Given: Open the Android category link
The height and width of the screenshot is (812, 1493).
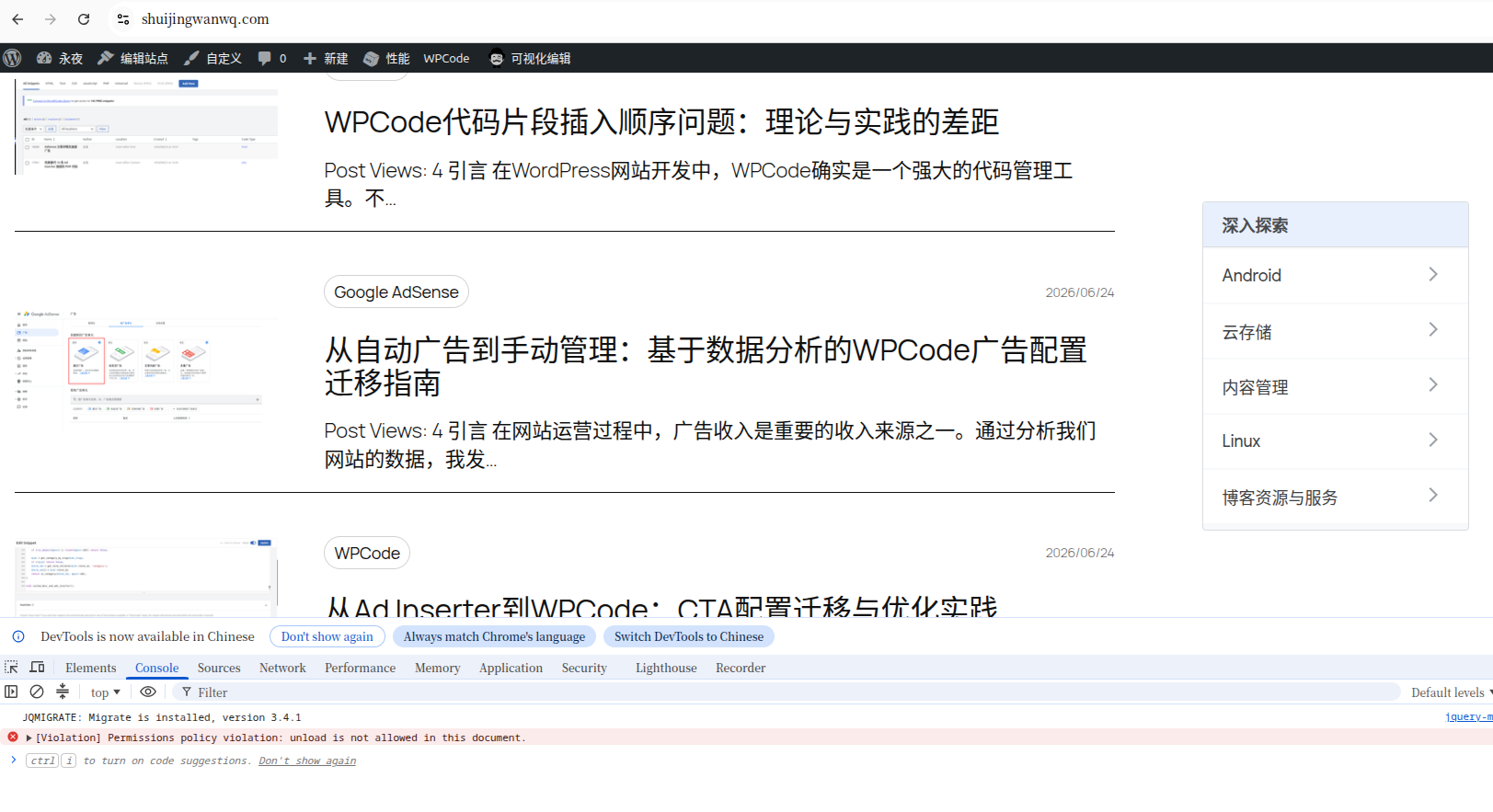Looking at the screenshot, I should (1251, 275).
